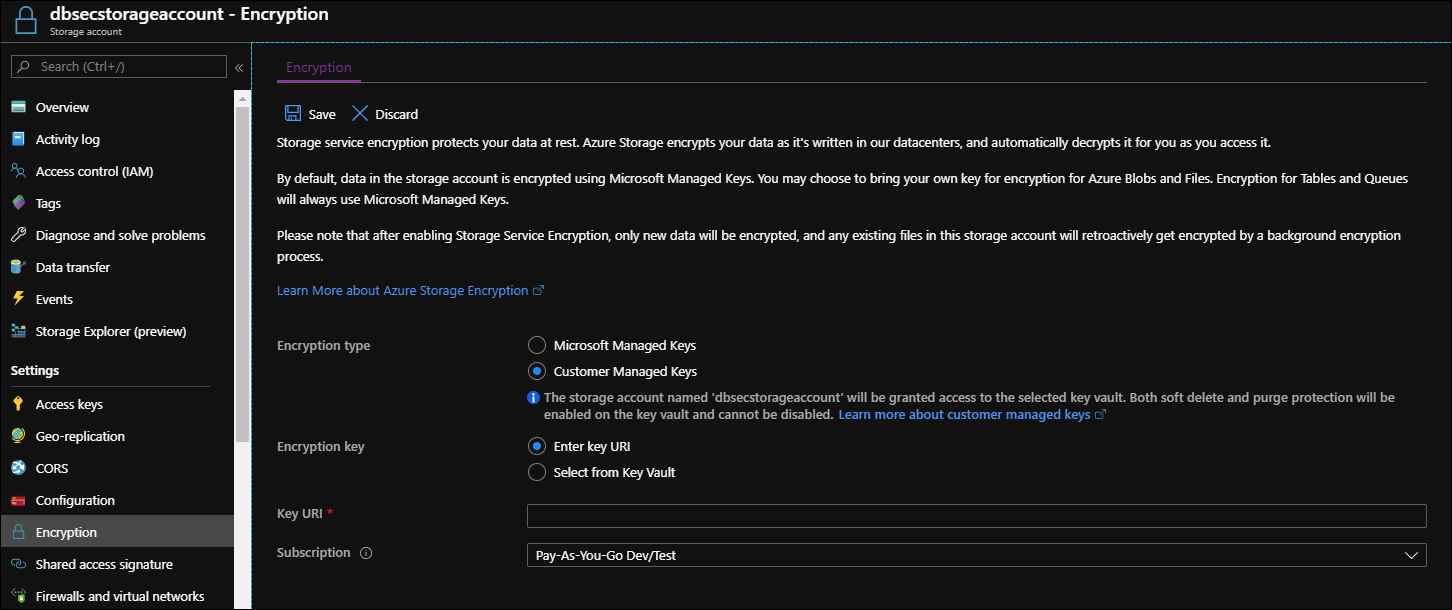Open the Subscription dropdown
1452x610 pixels.
pyautogui.click(x=976, y=555)
